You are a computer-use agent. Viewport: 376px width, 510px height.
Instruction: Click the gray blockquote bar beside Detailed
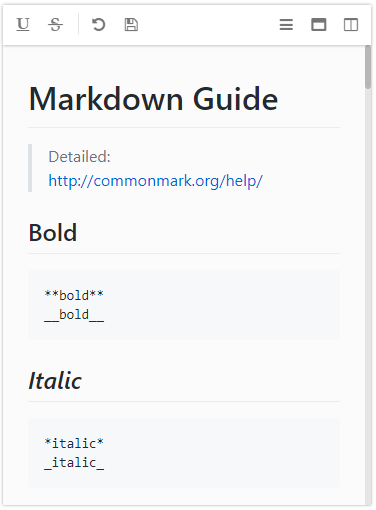pos(30,168)
